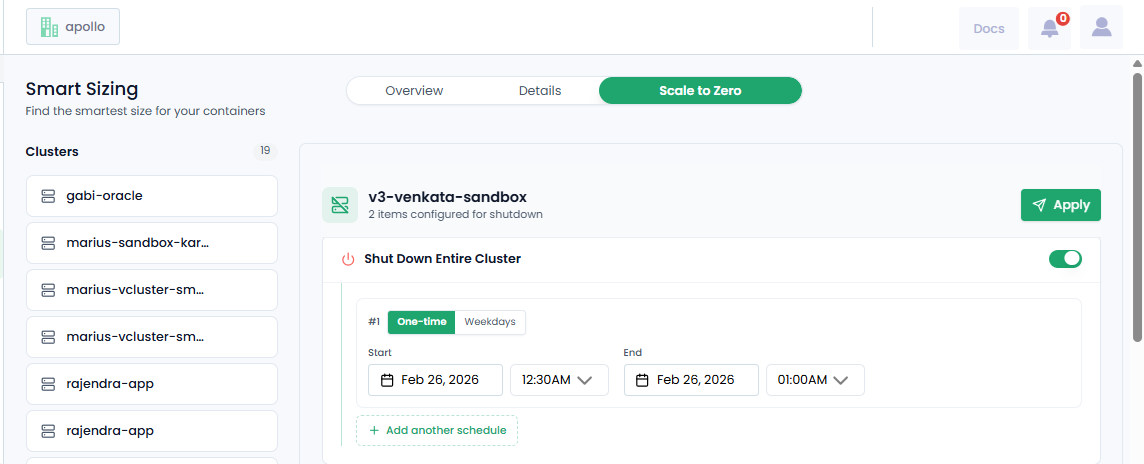Image resolution: width=1144 pixels, height=464 pixels.
Task: Click calendar icon in Start date field
Action: [x=387, y=380]
